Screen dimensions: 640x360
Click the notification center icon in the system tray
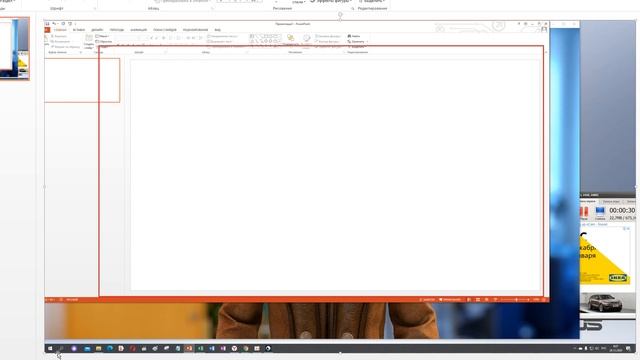point(628,349)
